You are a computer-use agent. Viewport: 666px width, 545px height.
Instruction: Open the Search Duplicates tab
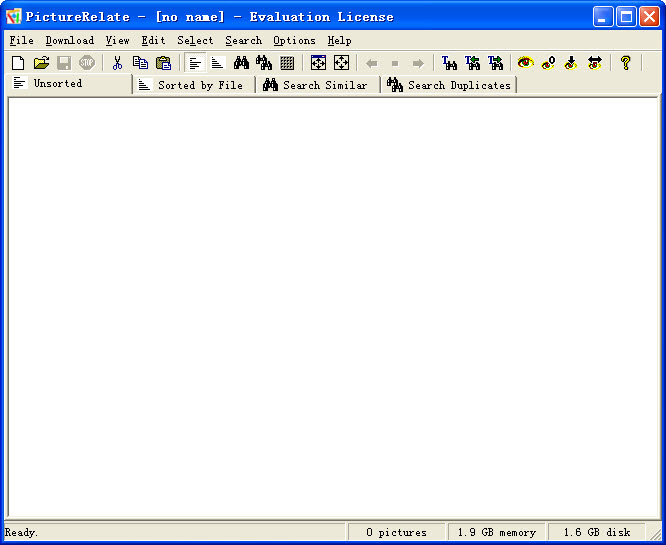coord(449,86)
